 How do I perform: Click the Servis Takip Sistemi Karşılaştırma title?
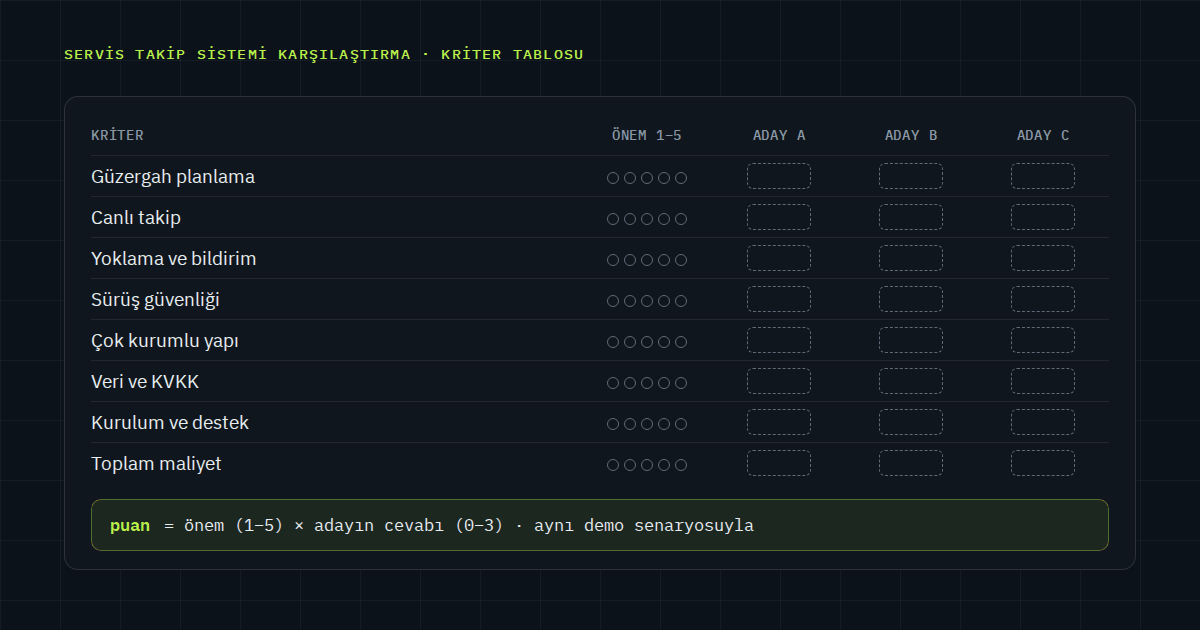(x=324, y=54)
